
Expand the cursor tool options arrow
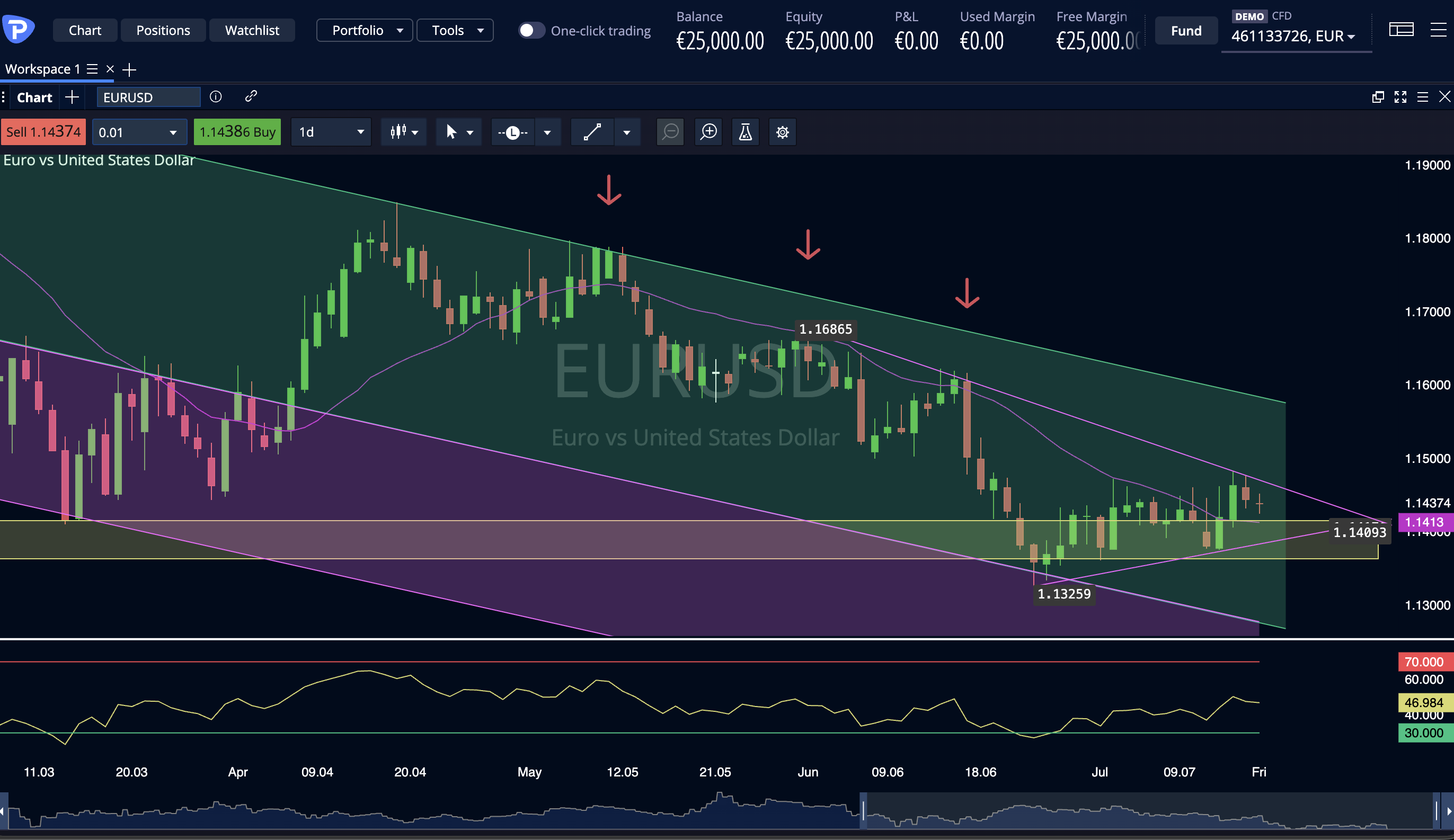point(470,132)
